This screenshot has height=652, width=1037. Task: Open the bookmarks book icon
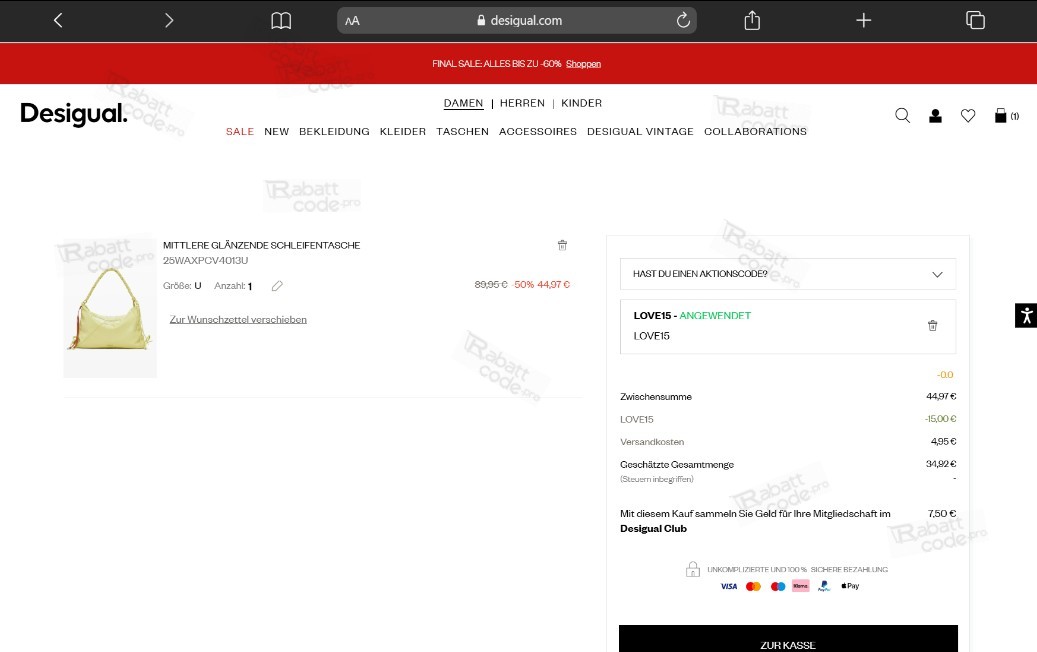coord(281,21)
